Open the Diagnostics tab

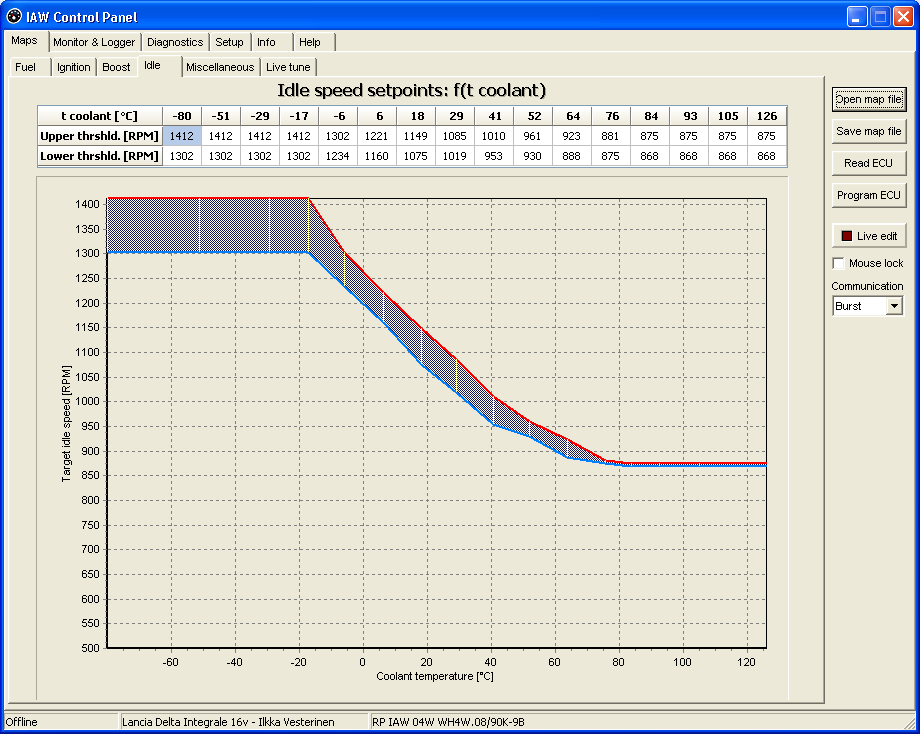175,42
